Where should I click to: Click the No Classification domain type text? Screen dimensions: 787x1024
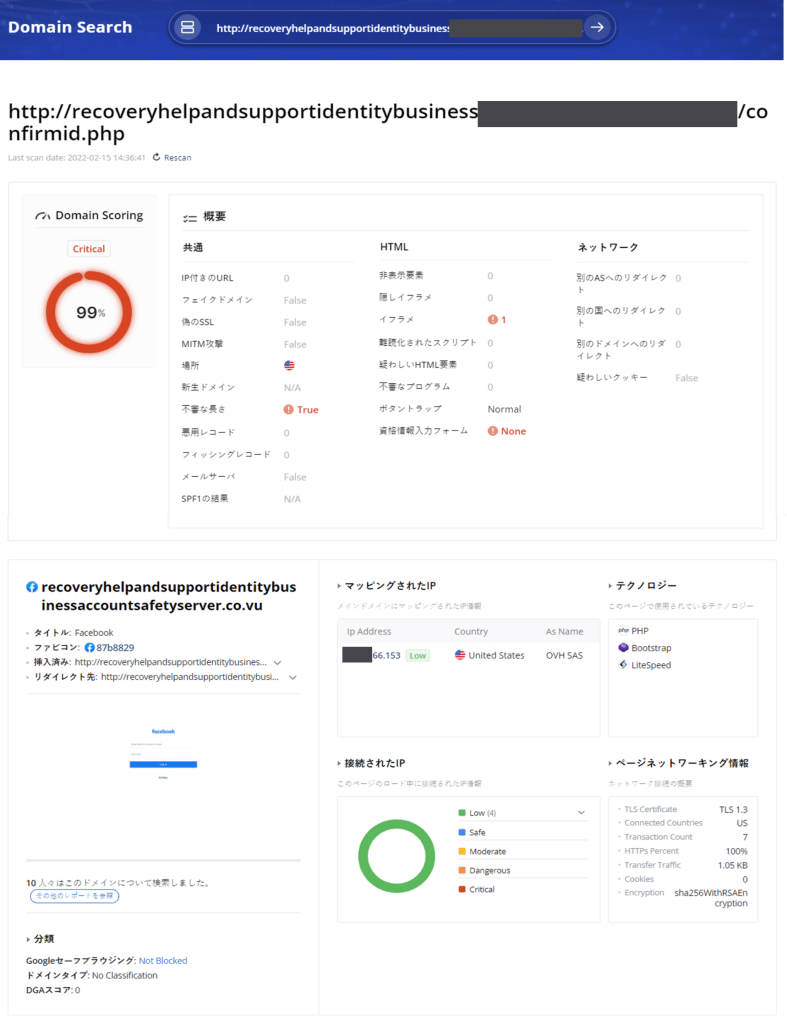pos(125,976)
